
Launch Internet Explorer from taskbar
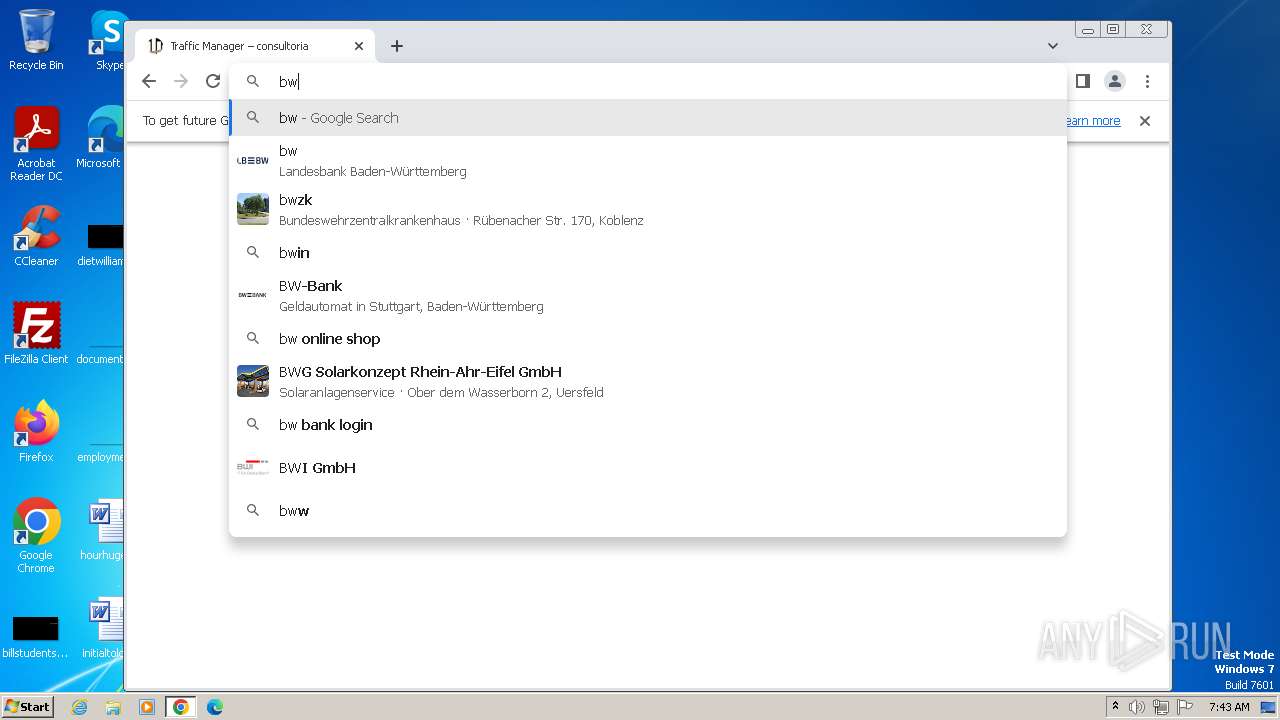[x=79, y=707]
